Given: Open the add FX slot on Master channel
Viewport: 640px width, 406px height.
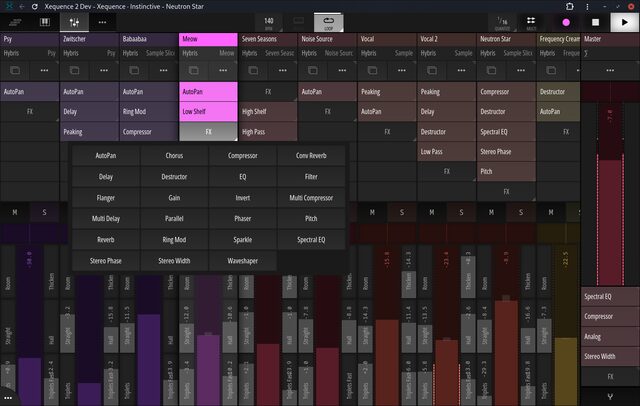Looking at the screenshot, I should click(610, 376).
